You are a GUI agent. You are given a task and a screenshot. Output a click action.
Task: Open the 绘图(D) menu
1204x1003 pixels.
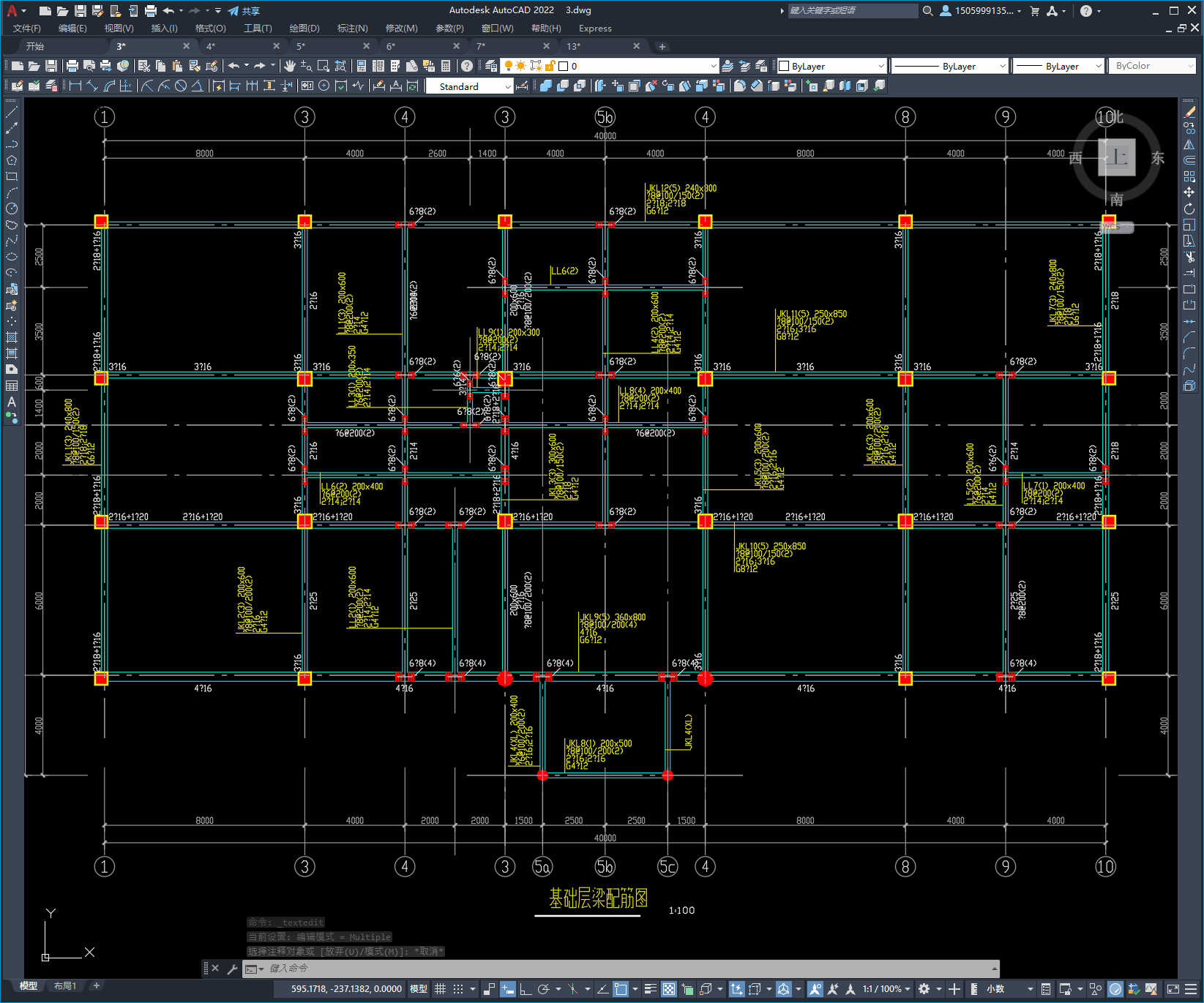[304, 29]
